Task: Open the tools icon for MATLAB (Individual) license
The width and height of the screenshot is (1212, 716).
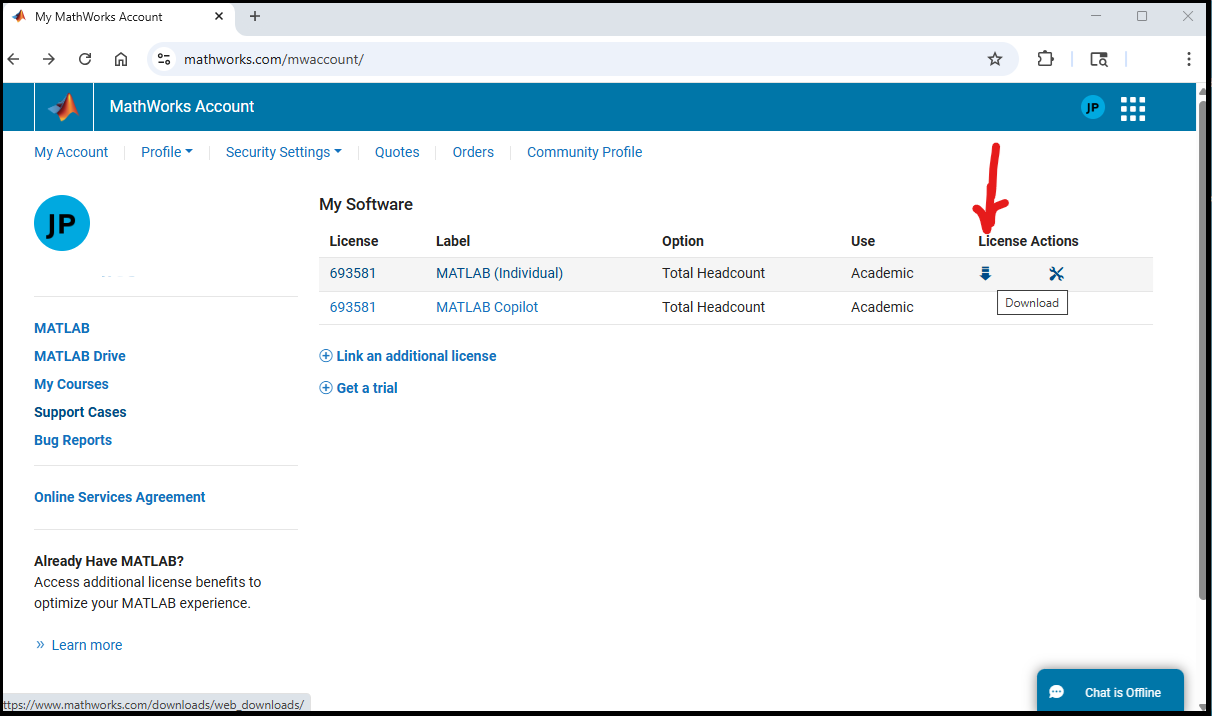Action: (x=1056, y=273)
